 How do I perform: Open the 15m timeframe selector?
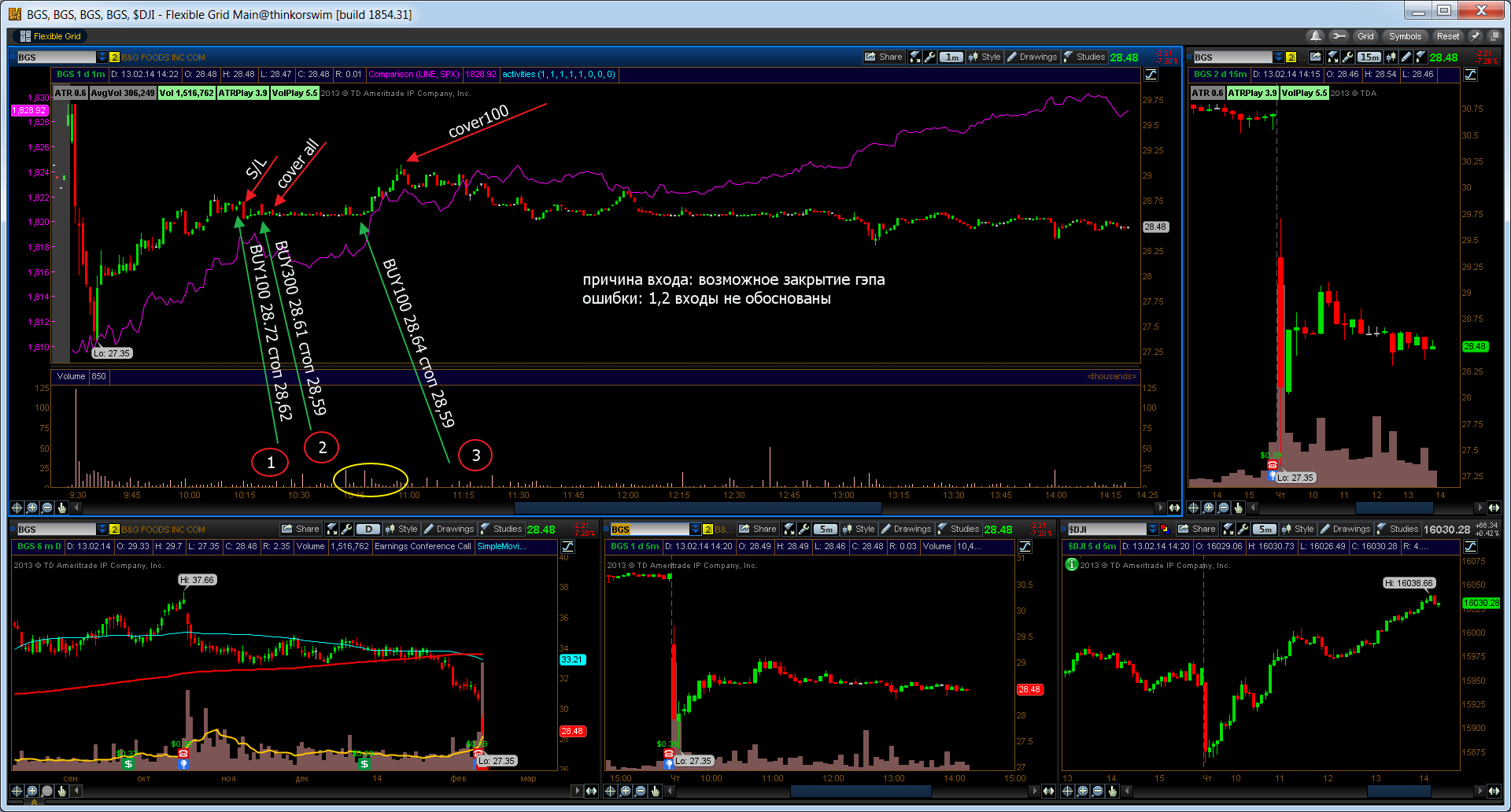point(1369,57)
